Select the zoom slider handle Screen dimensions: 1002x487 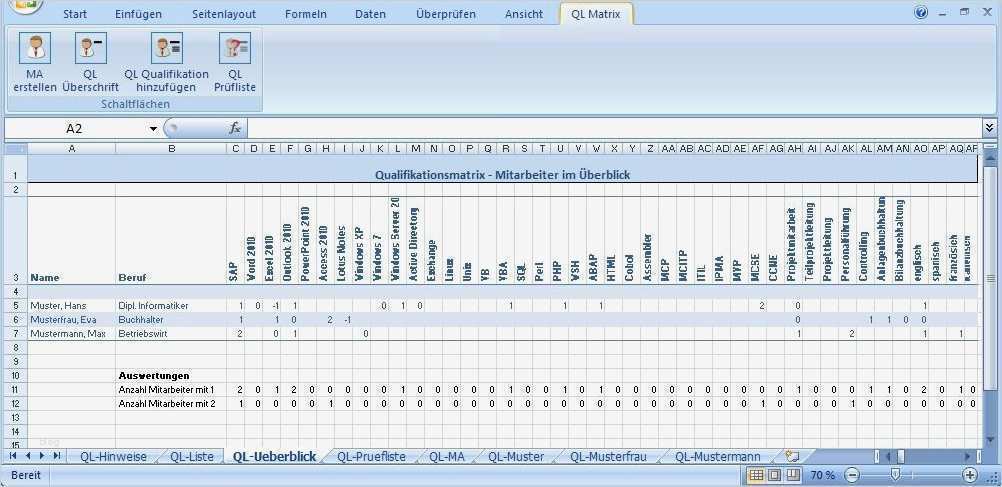[896, 474]
